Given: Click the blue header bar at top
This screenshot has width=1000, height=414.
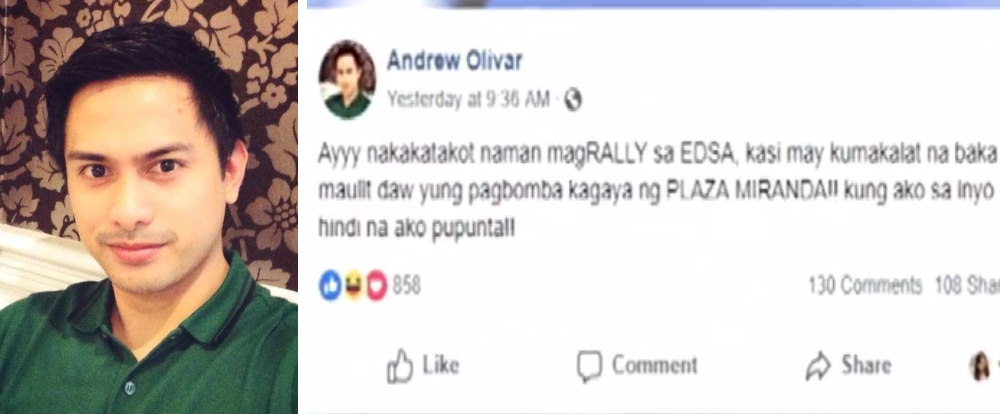Looking at the screenshot, I should (653, 4).
